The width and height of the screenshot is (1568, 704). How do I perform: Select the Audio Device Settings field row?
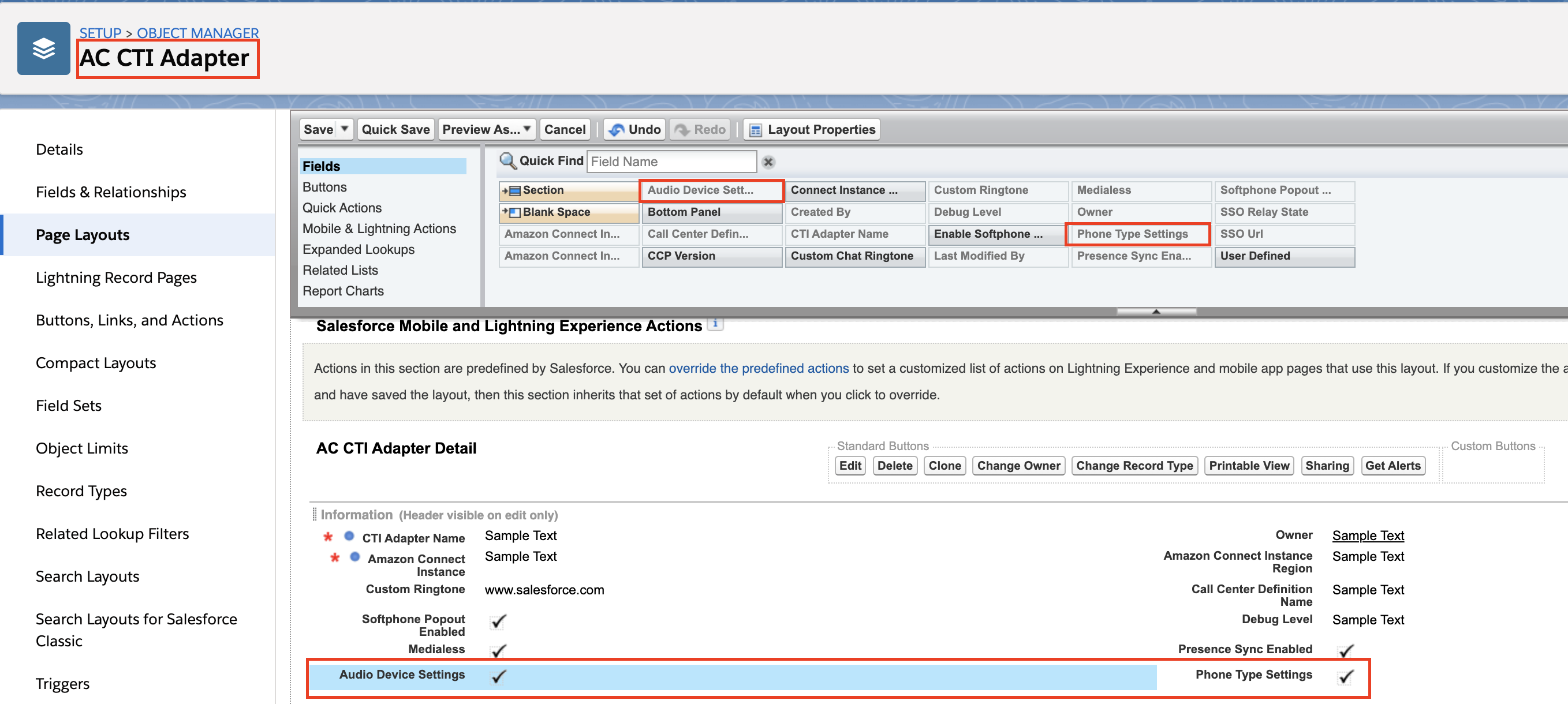[733, 677]
